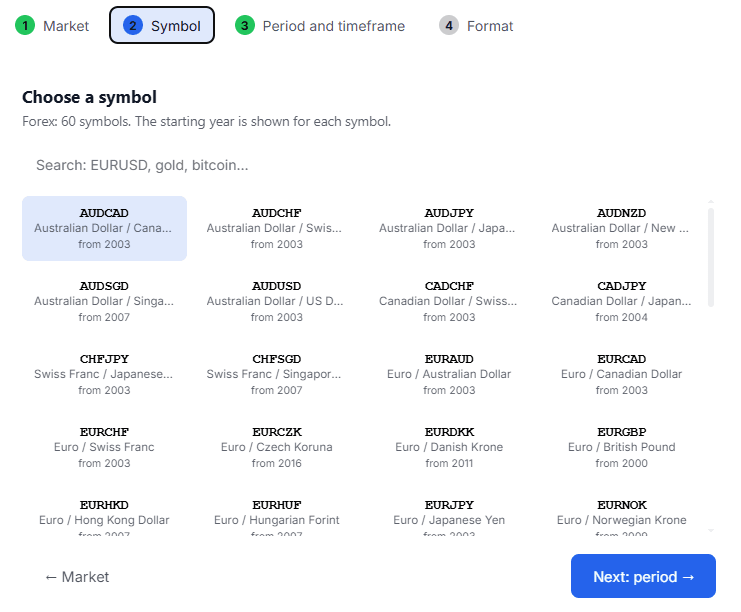This screenshot has height=612, width=741.
Task: Select the AUDUSD symbol
Action: click(276, 302)
